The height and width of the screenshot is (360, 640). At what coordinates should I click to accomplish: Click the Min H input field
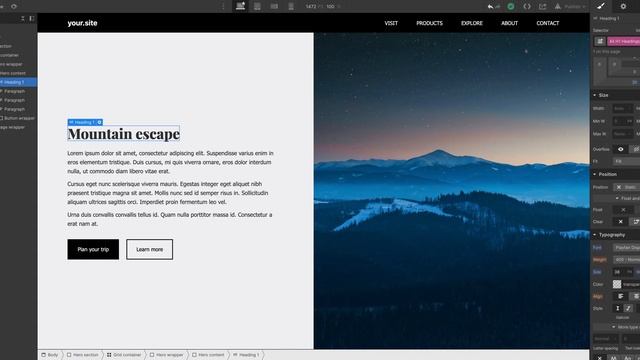tap(622, 121)
